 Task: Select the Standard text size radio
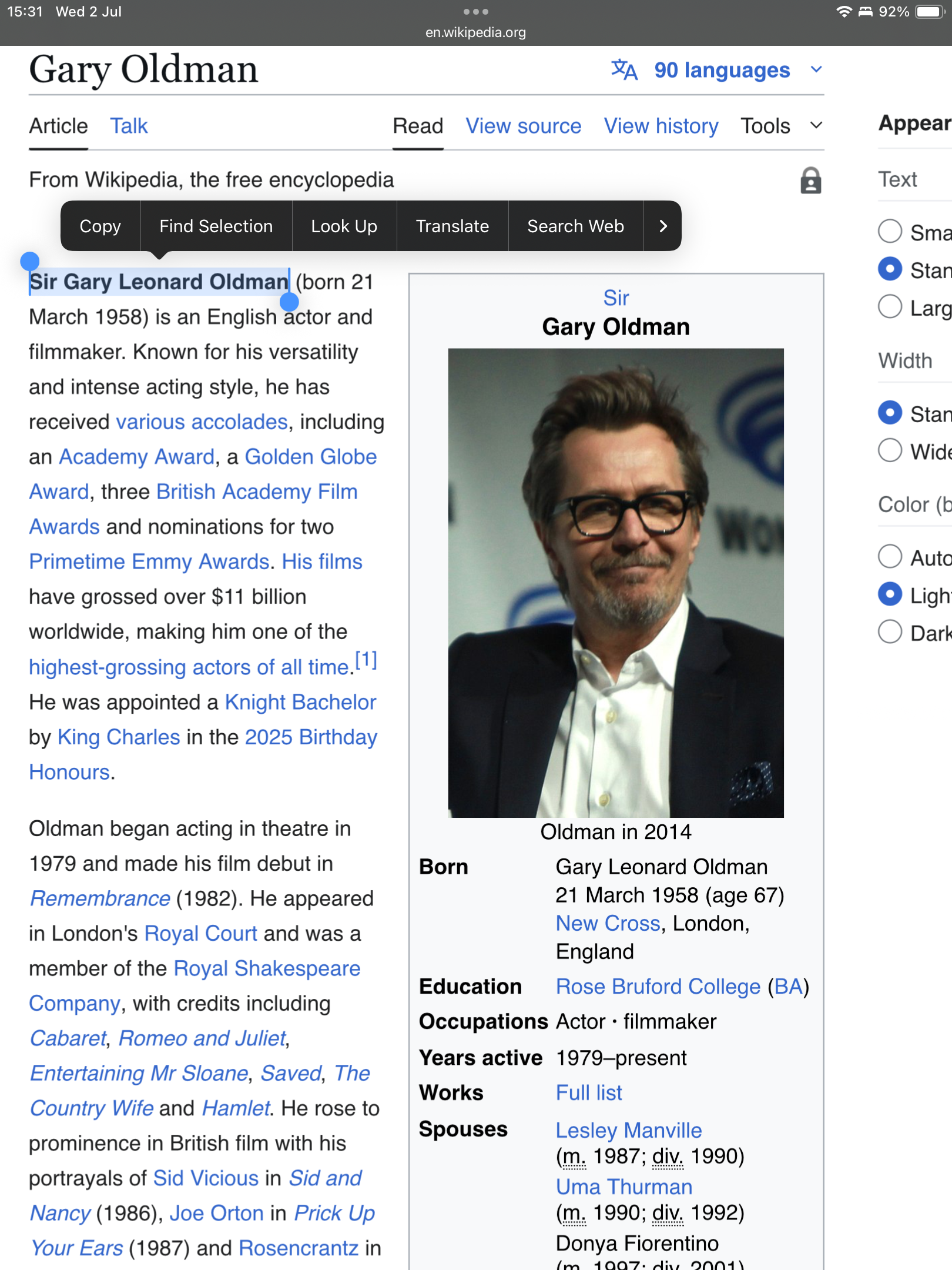(x=890, y=269)
